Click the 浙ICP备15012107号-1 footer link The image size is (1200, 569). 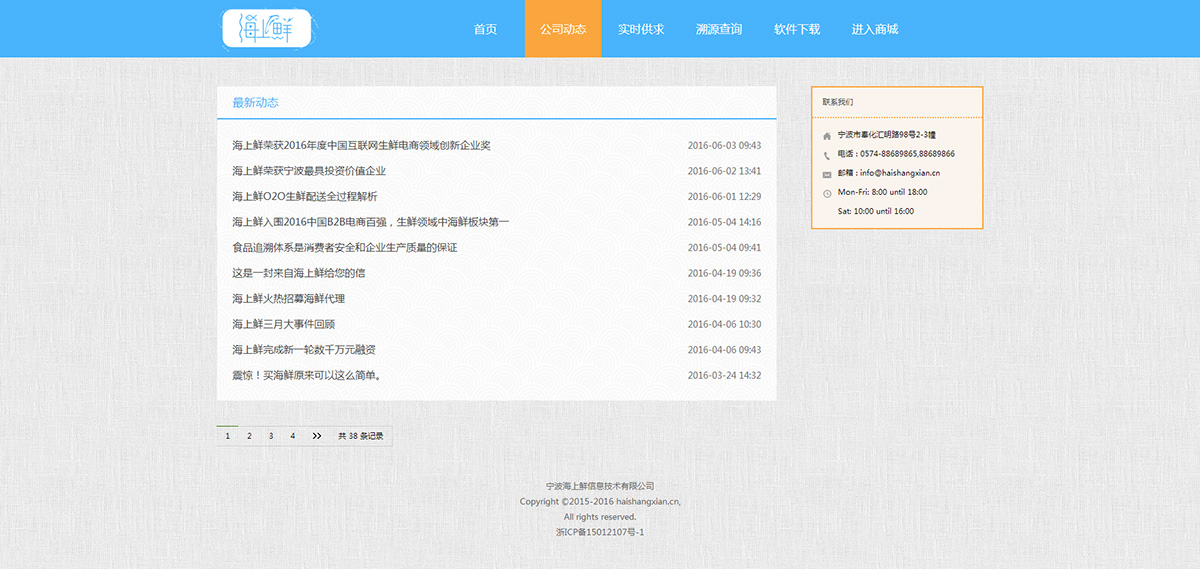click(x=600, y=532)
